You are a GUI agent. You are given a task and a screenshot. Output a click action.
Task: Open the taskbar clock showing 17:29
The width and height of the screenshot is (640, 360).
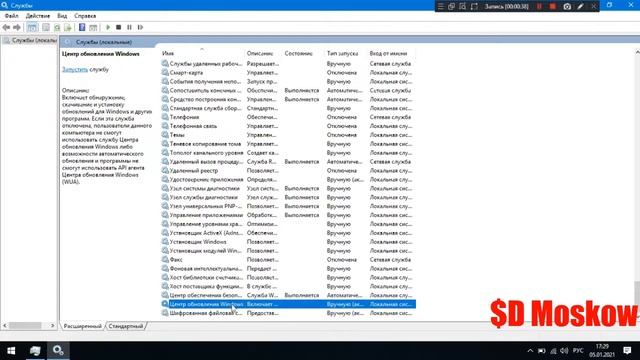pos(602,351)
